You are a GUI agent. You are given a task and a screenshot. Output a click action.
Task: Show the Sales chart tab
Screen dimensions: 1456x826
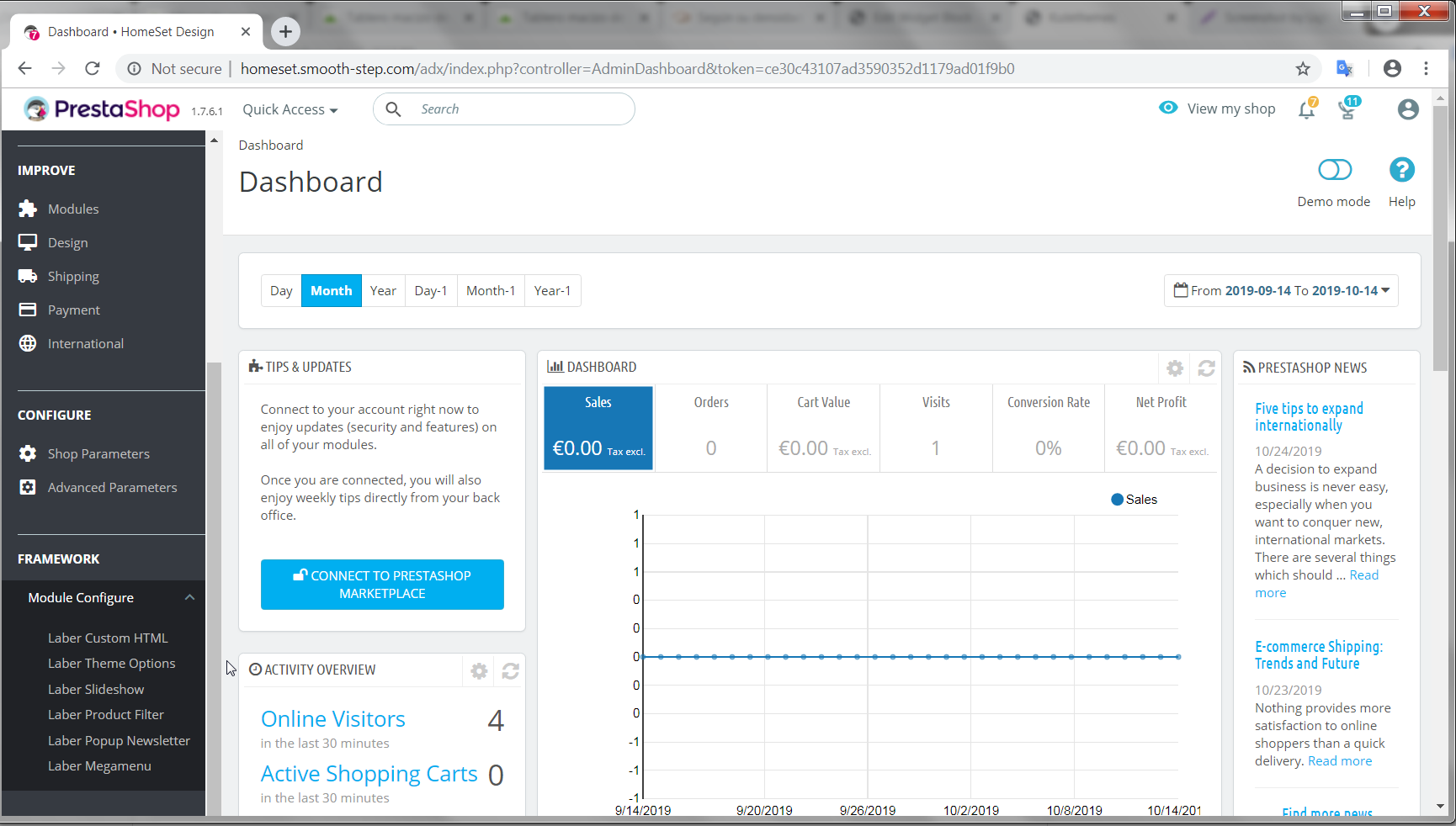point(598,427)
